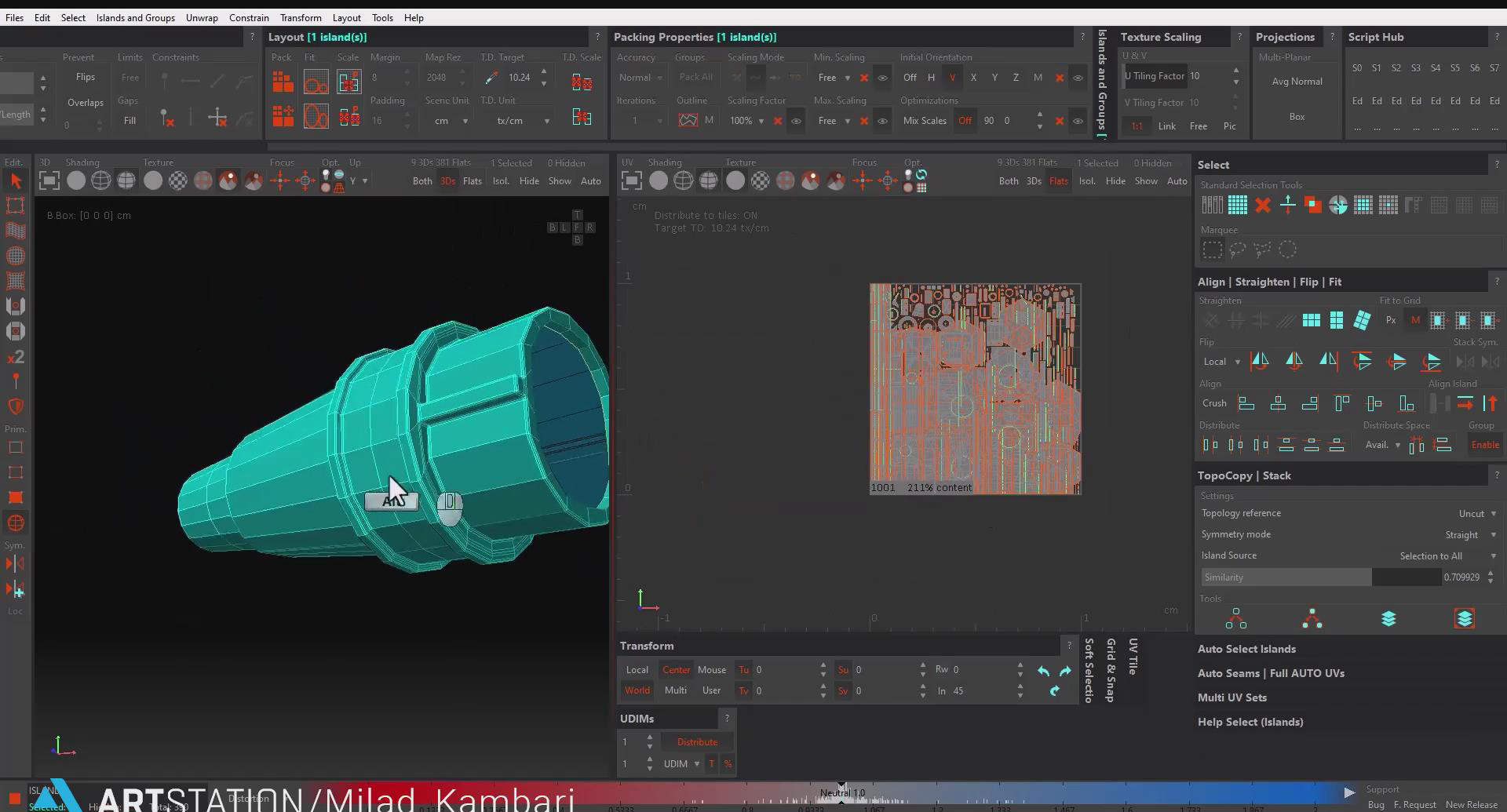
Task: Click the Avg Normal projection button
Action: [1297, 82]
